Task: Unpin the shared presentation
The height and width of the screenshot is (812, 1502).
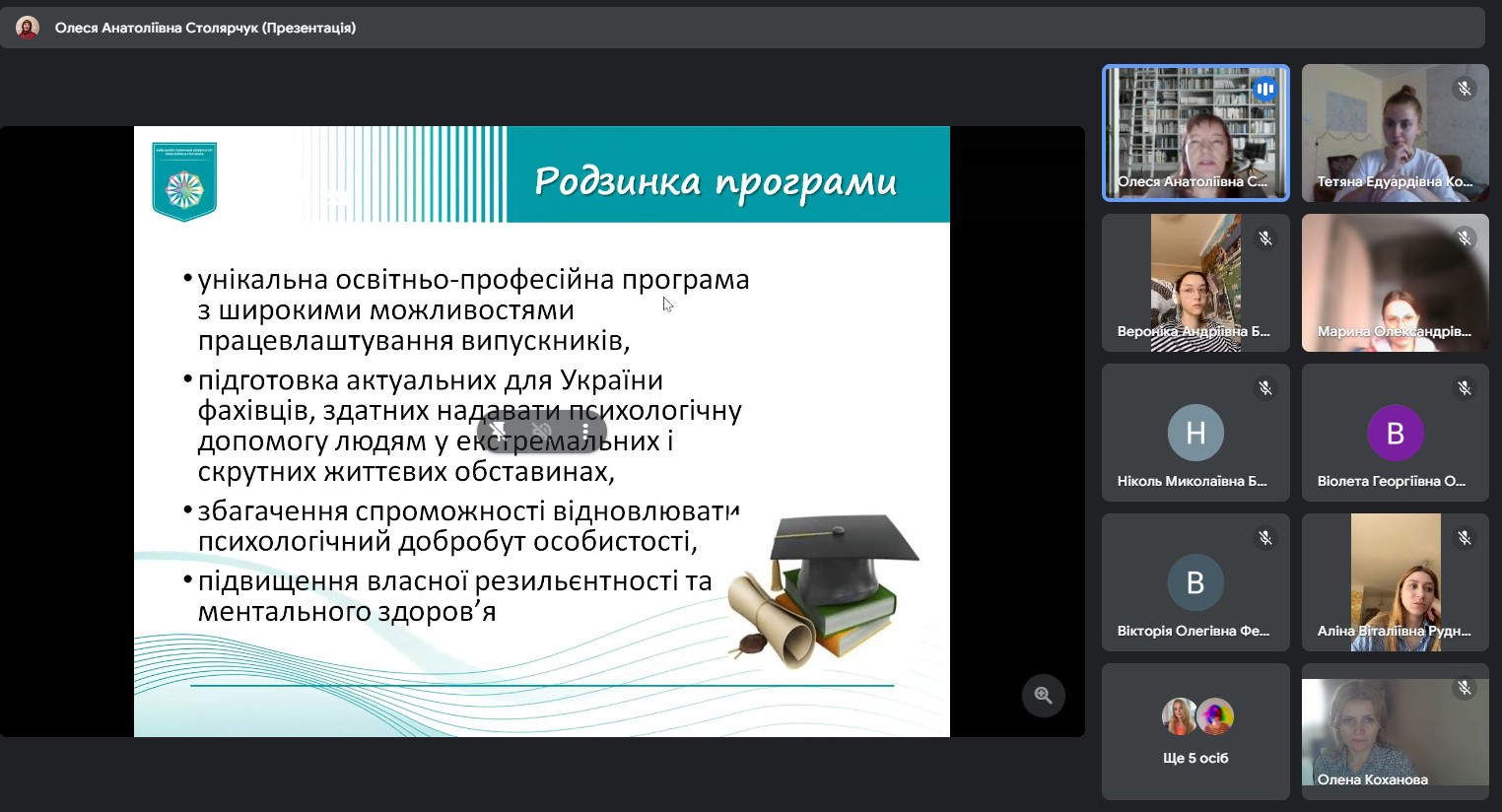Action: pyautogui.click(x=498, y=431)
